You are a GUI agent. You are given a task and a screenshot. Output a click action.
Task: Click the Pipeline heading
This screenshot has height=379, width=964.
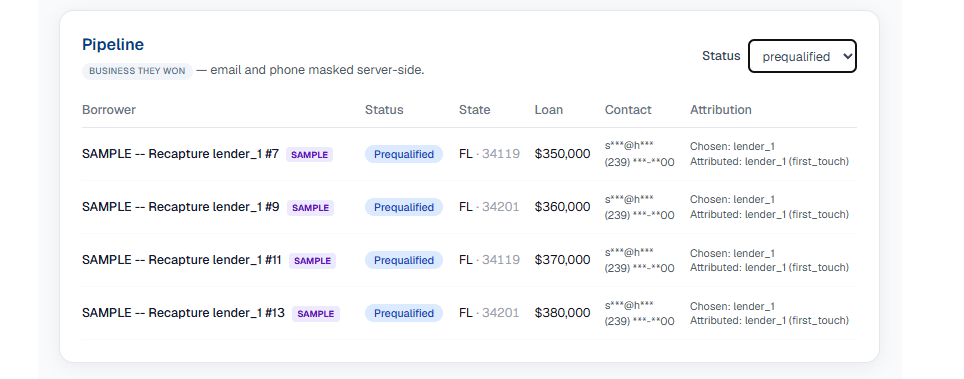pos(113,44)
